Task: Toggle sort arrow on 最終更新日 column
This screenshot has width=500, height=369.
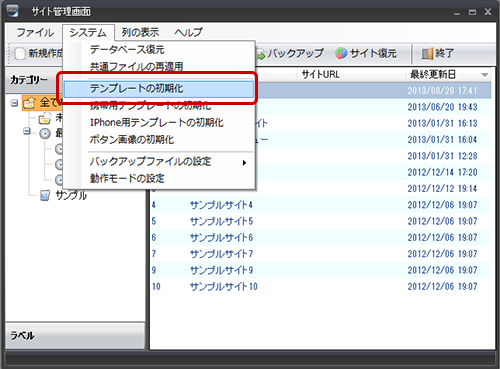Action: [x=485, y=75]
